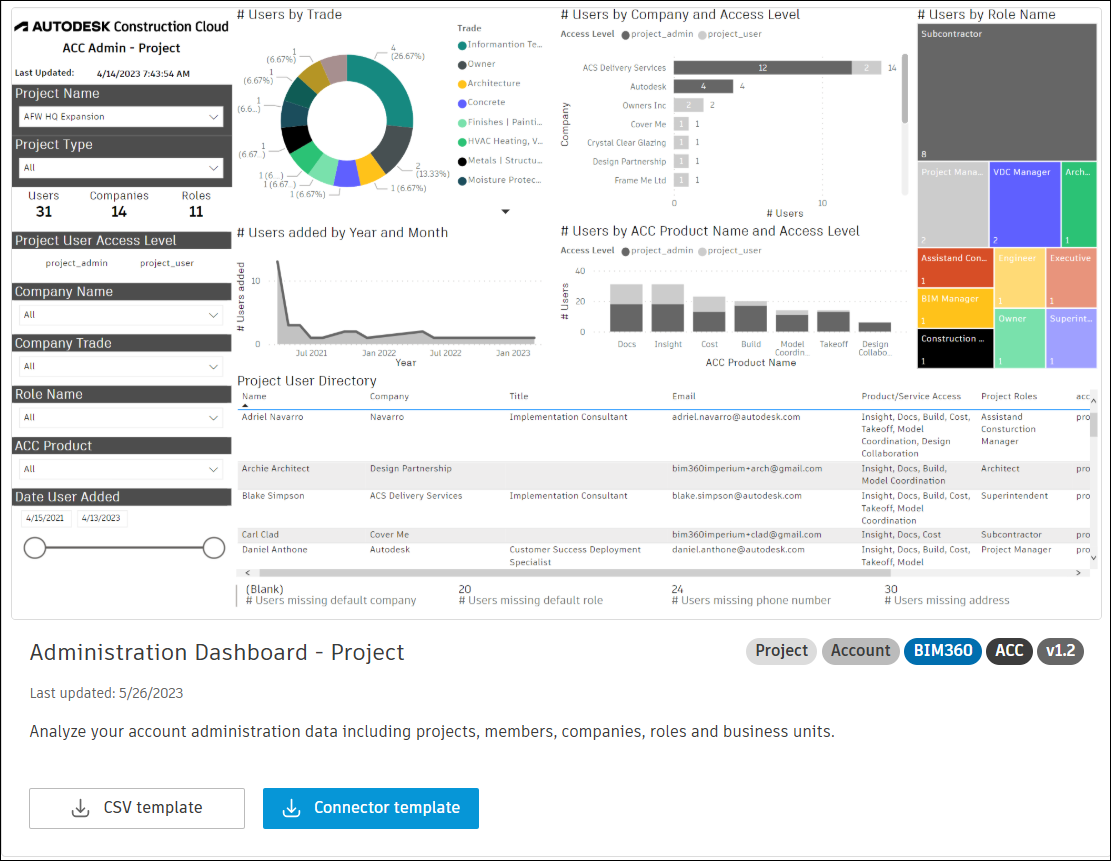This screenshot has height=861, width=1111.
Task: Click the Project tag
Action: pyautogui.click(x=782, y=651)
